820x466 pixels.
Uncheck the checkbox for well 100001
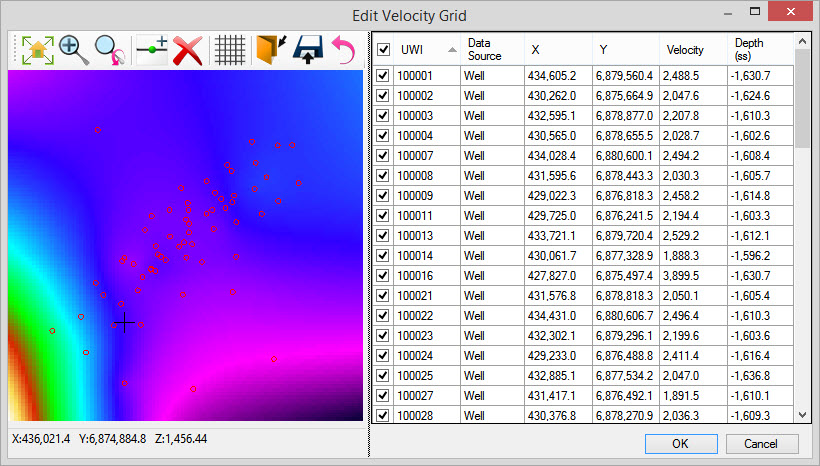[383, 76]
